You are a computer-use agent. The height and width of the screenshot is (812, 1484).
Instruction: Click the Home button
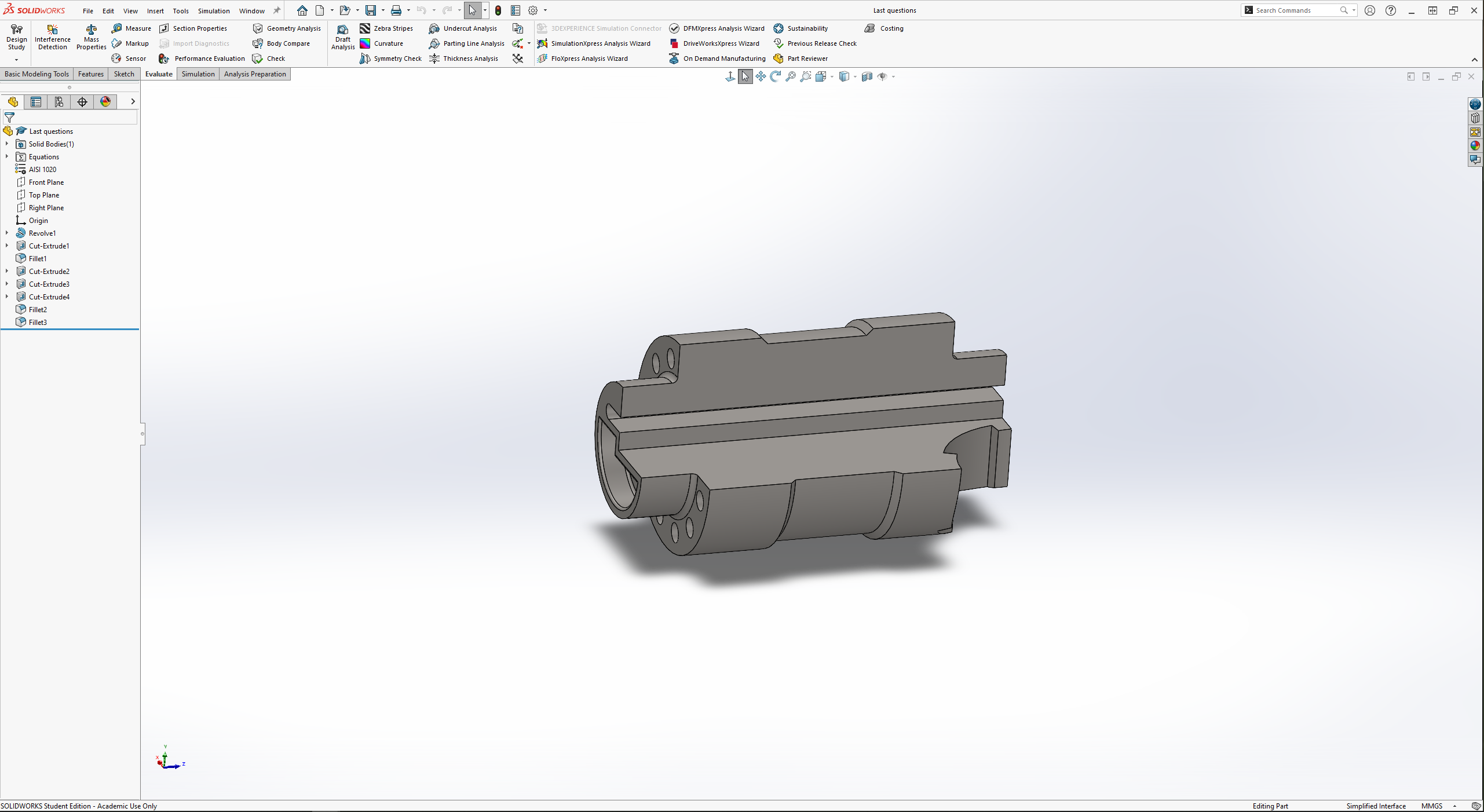tap(302, 10)
